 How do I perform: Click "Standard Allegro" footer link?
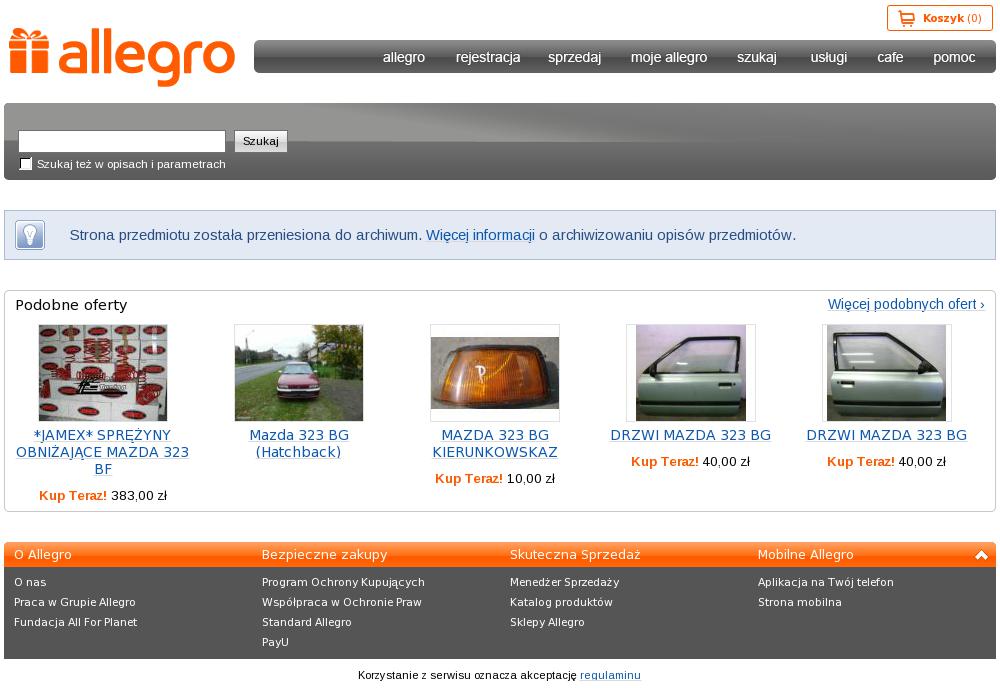point(307,622)
